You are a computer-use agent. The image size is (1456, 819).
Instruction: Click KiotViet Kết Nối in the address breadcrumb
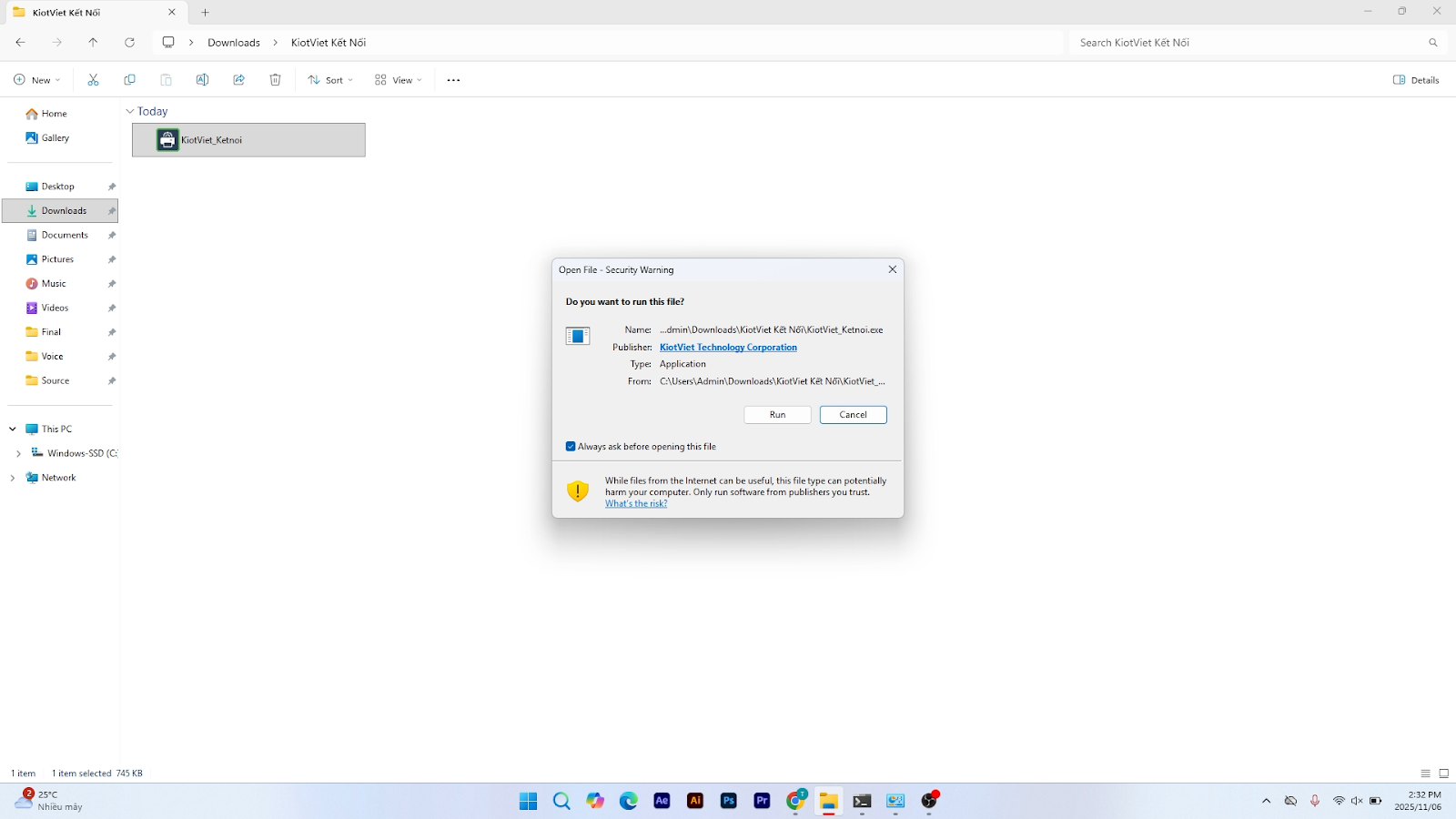coord(329,43)
